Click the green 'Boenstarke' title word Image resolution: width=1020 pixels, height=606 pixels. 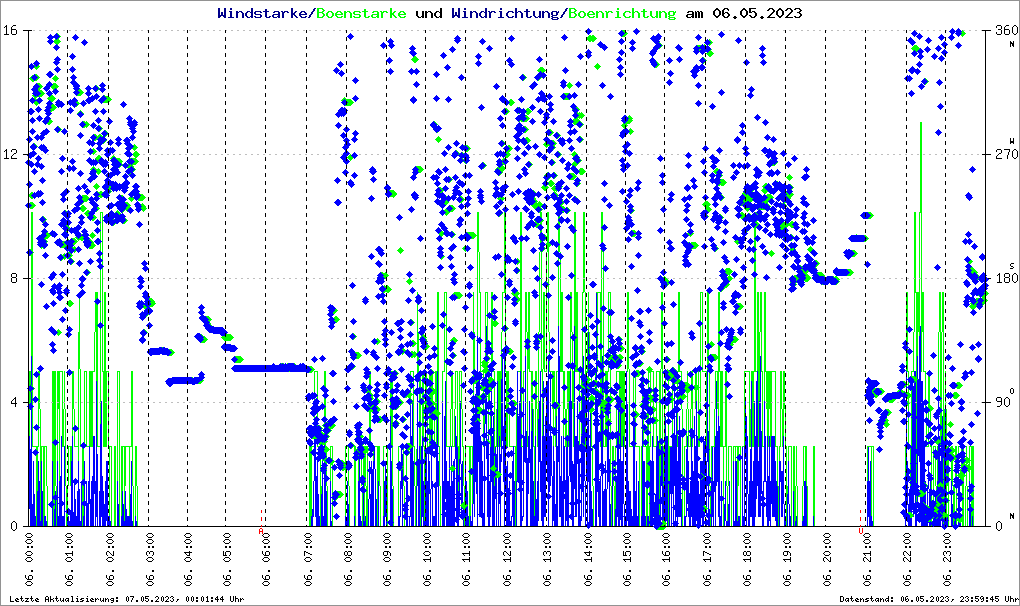click(x=361, y=13)
